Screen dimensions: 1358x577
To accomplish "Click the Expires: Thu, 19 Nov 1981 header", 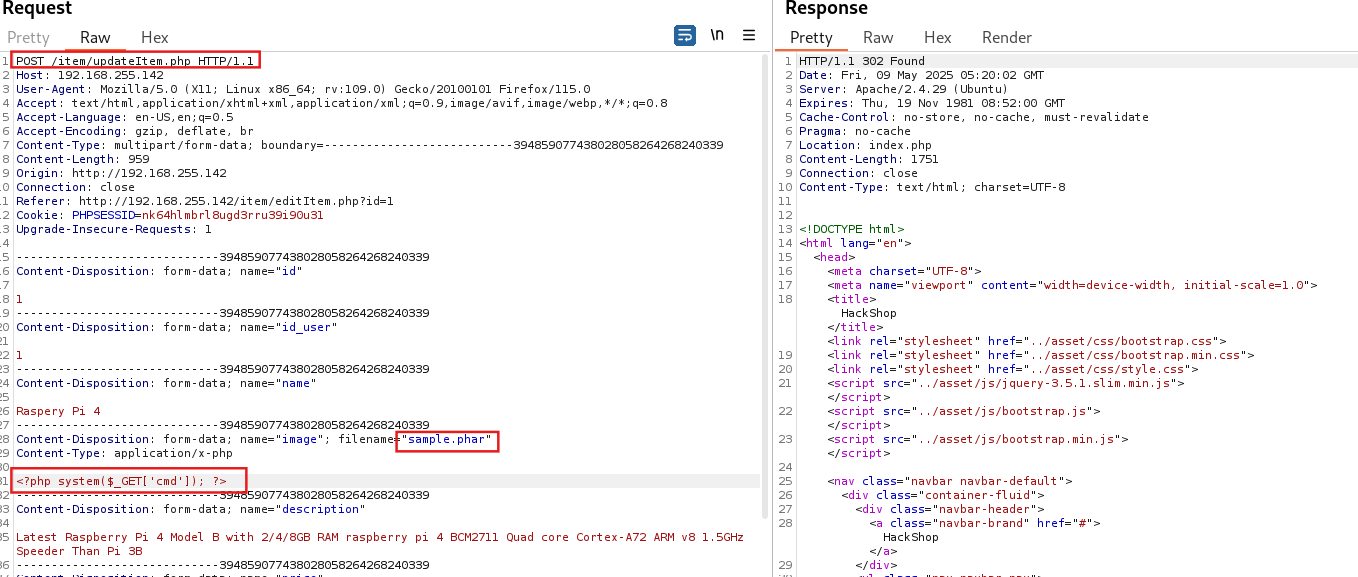I will pos(932,103).
